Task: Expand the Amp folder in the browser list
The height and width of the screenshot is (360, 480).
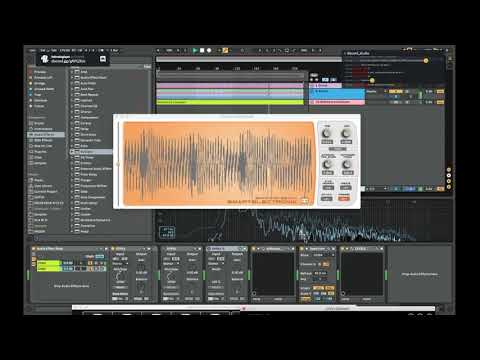Action: (x=72, y=72)
